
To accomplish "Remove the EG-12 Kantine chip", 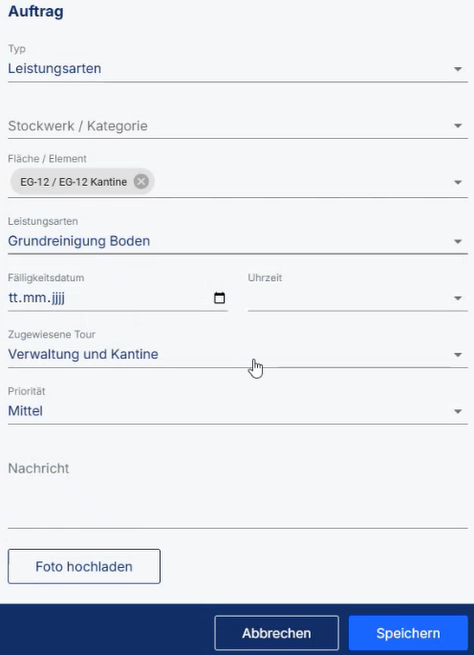I will 141,182.
